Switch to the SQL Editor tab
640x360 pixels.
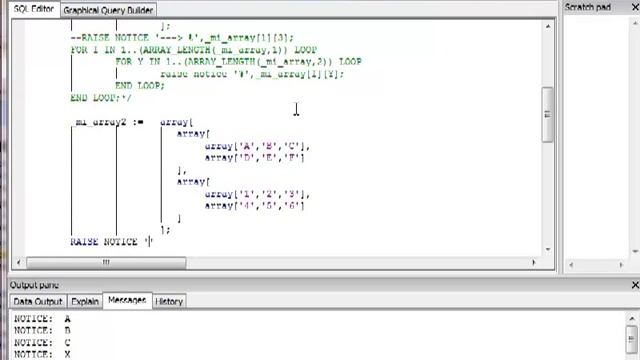tap(34, 9)
